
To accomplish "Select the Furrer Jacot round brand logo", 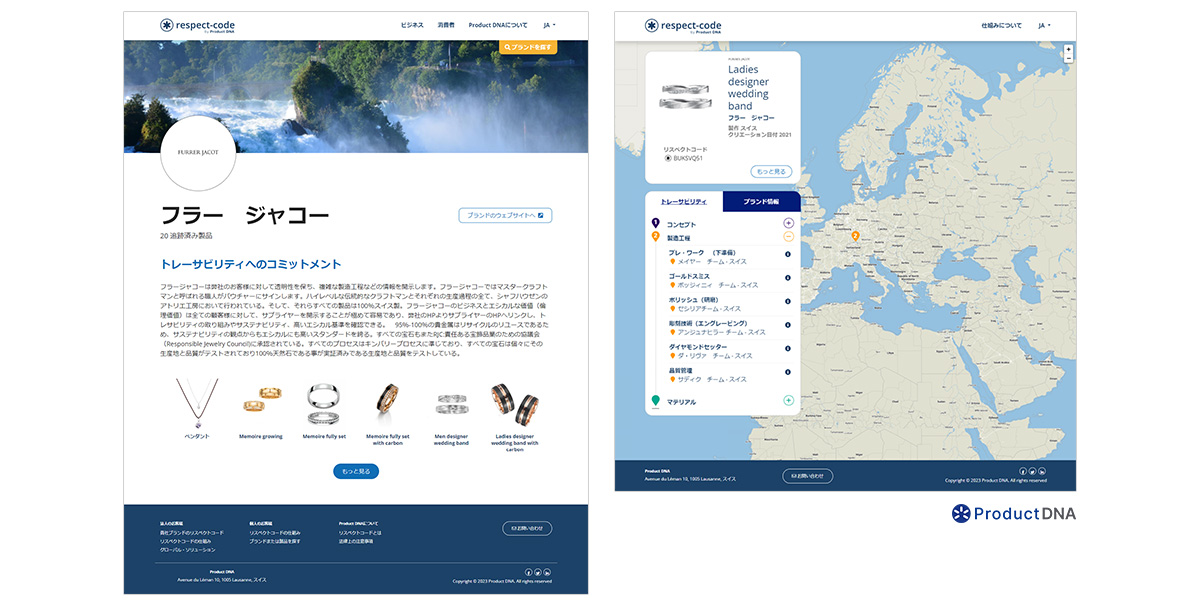I will click(198, 153).
